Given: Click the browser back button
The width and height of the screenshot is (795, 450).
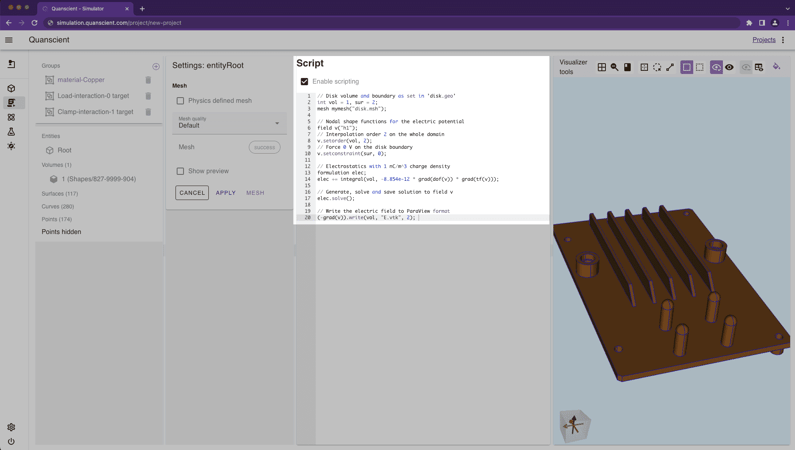Looking at the screenshot, I should click(9, 23).
